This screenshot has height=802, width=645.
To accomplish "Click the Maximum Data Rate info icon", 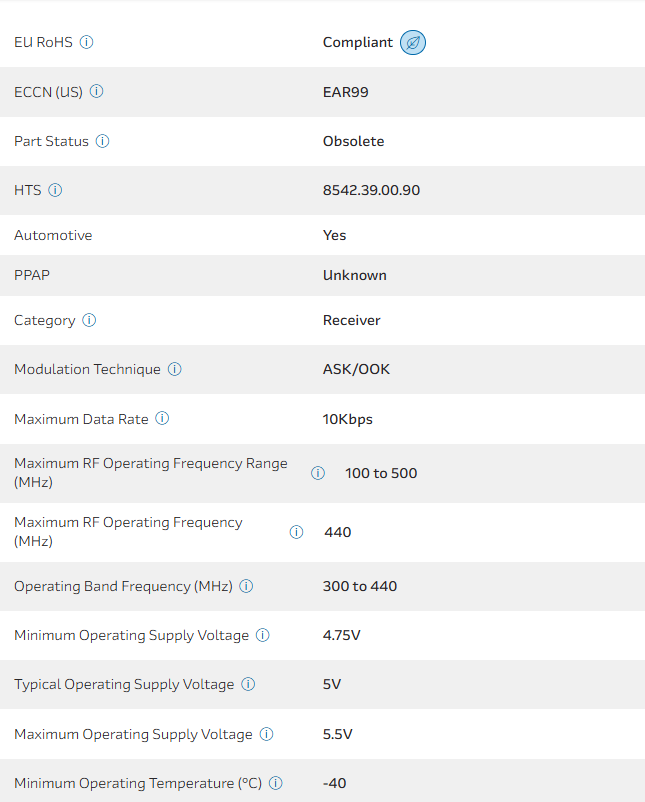I will click(162, 419).
